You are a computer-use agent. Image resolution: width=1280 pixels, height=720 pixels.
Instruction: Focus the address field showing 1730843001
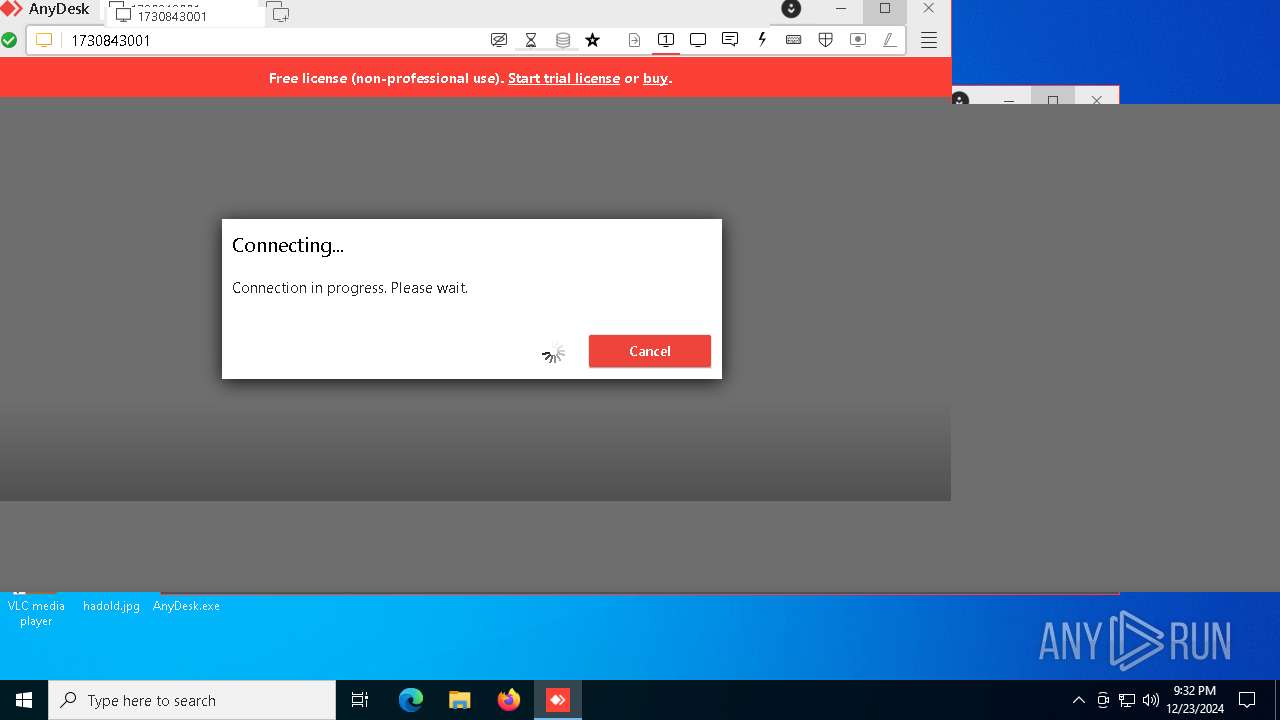coord(270,41)
